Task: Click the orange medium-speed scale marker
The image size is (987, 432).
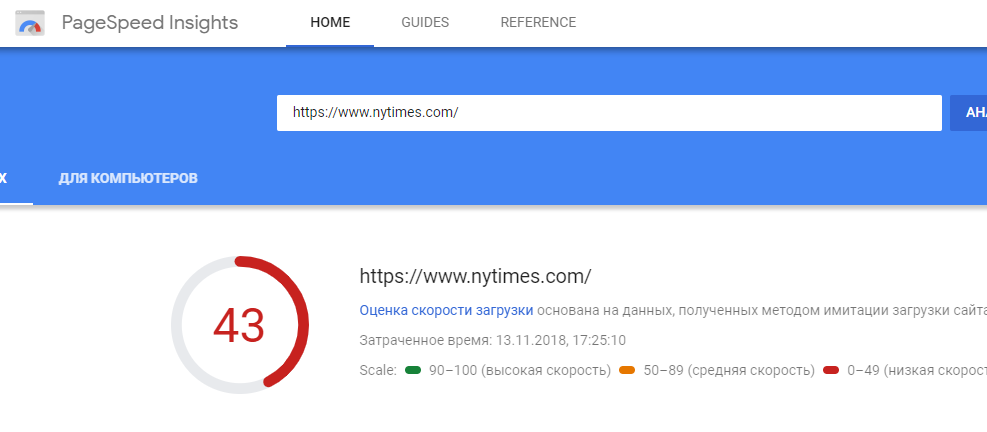Action: pyautogui.click(x=627, y=371)
